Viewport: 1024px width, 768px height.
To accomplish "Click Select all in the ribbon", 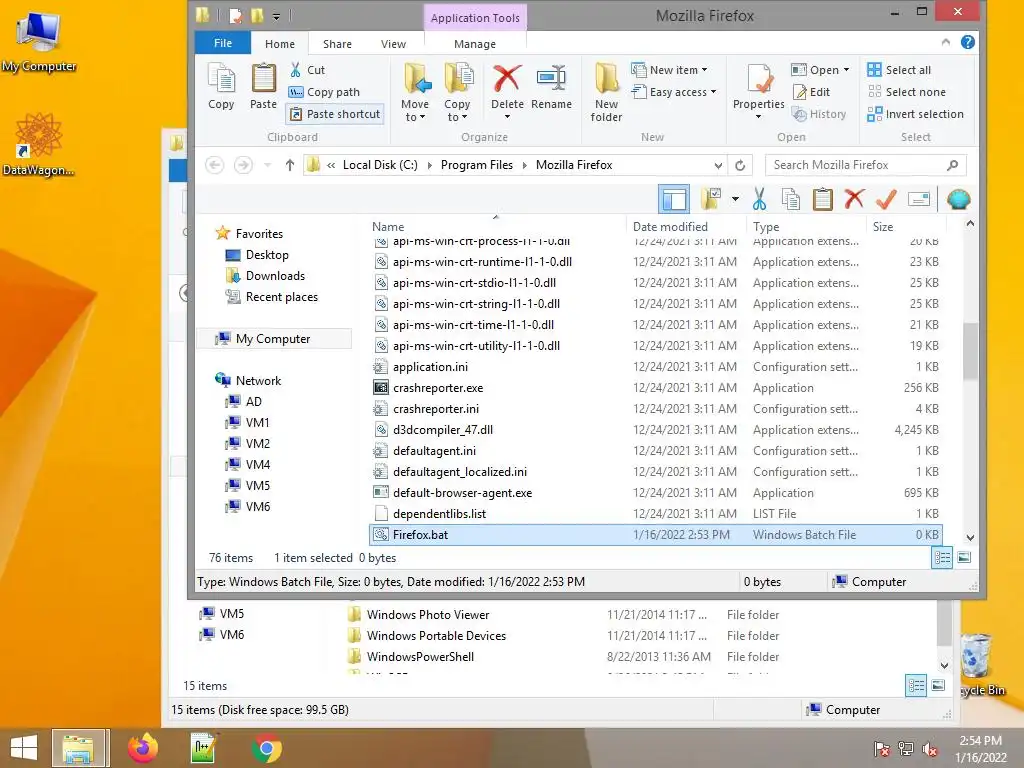I will tap(899, 70).
